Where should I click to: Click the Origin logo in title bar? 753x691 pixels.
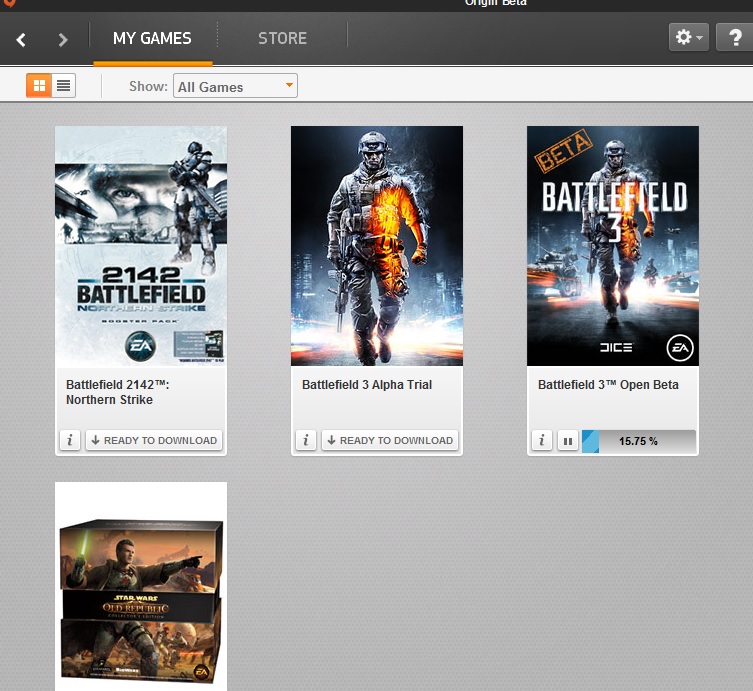(x=9, y=3)
